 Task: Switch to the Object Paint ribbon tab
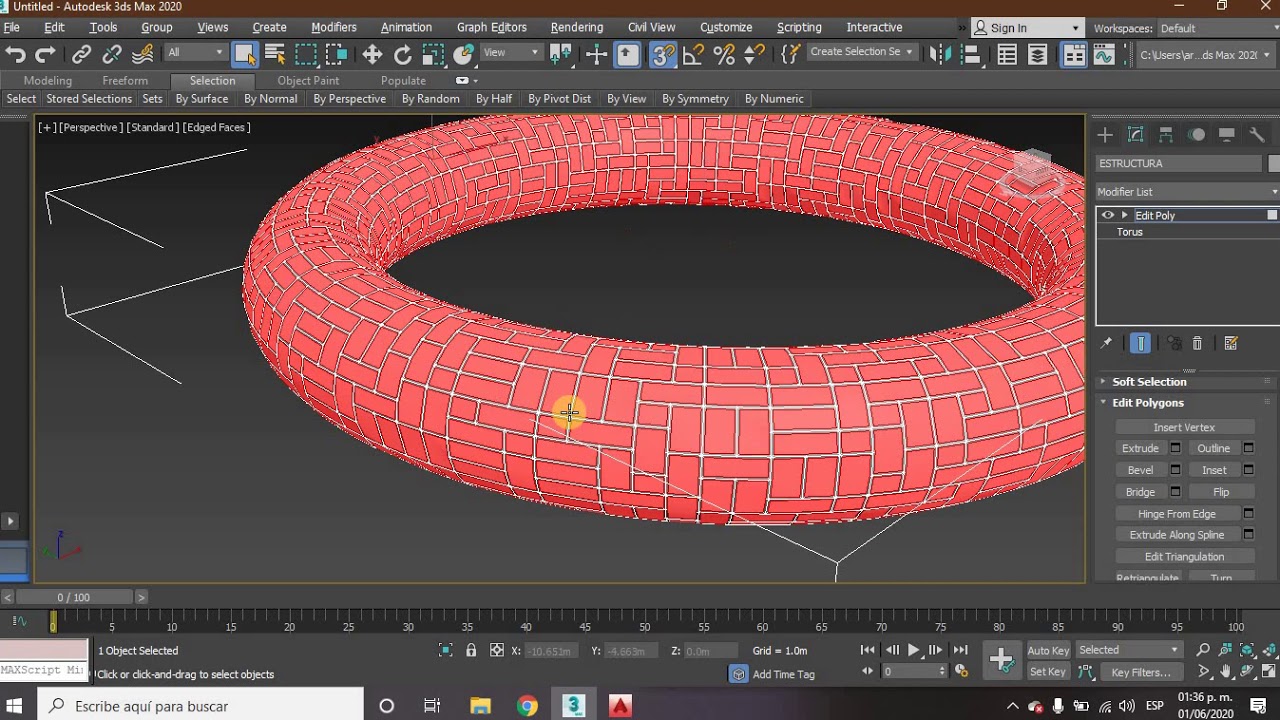click(308, 80)
